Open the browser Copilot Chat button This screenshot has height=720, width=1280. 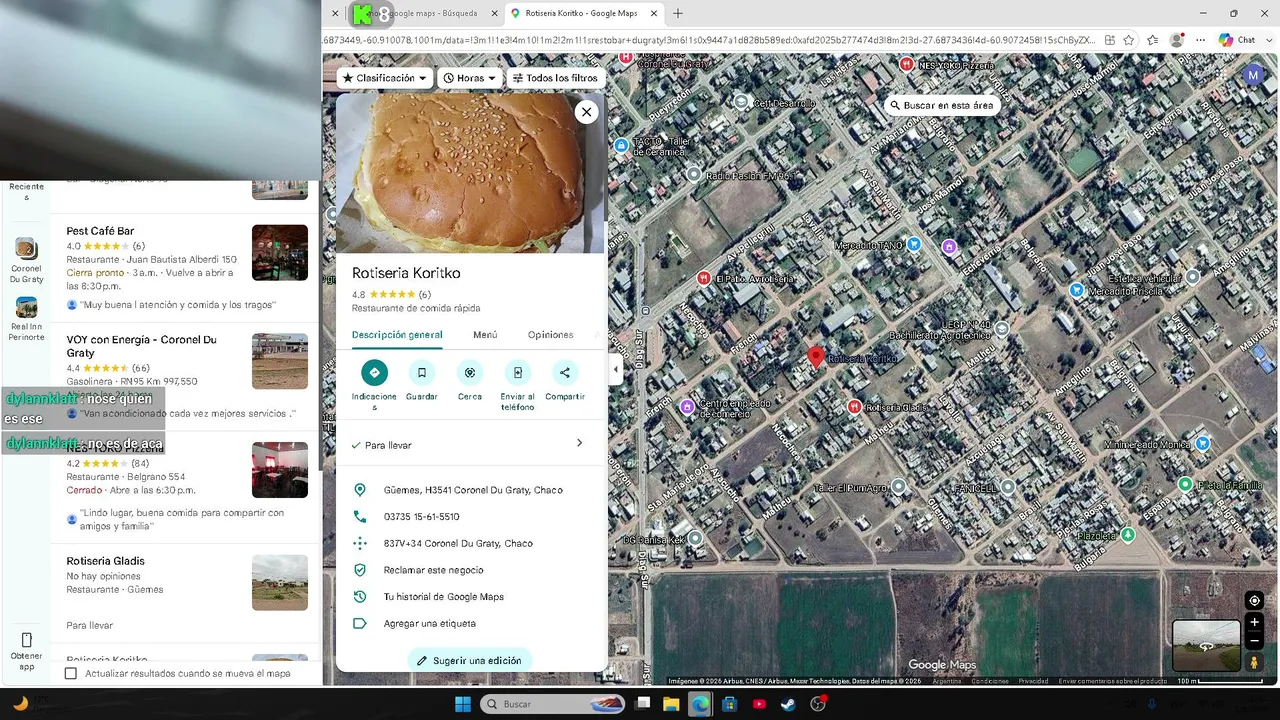pos(1237,40)
